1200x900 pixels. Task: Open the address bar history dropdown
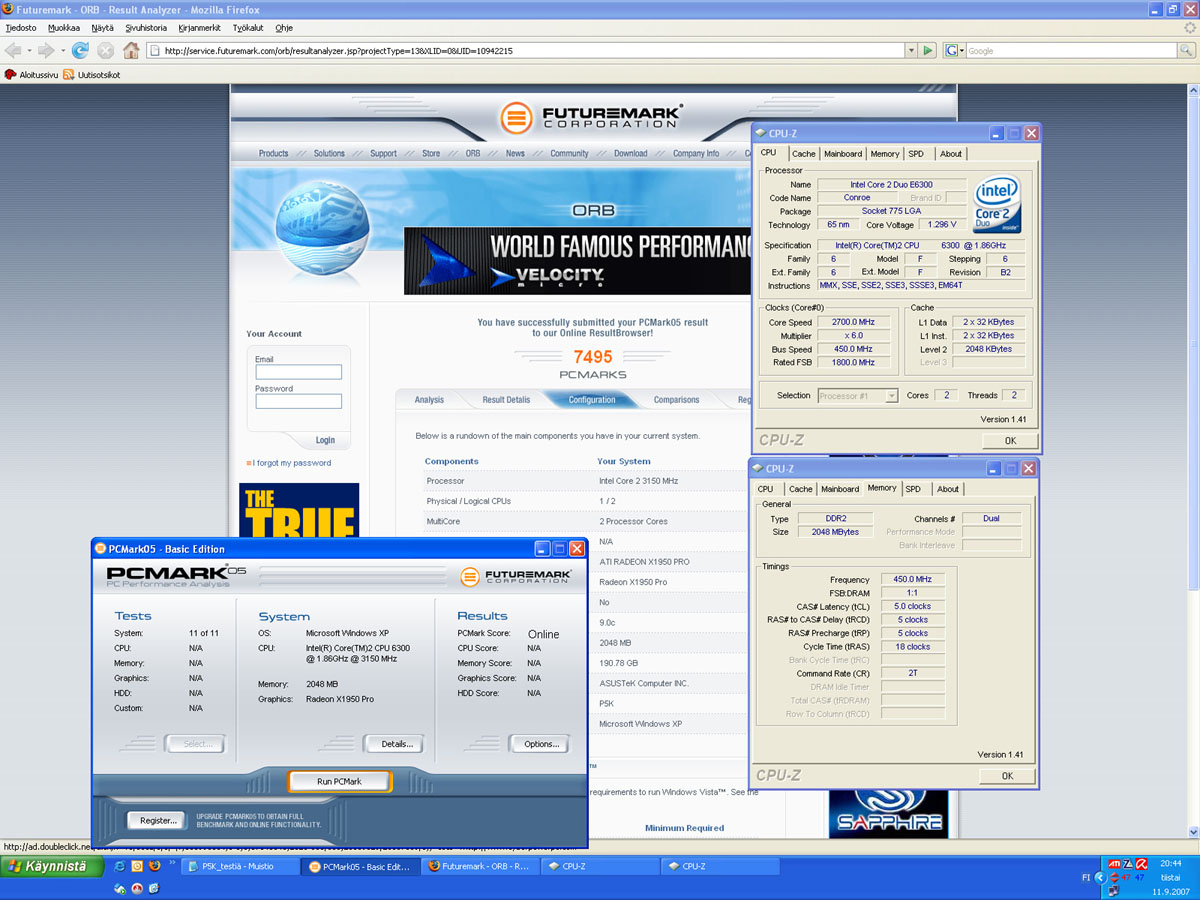(x=911, y=50)
